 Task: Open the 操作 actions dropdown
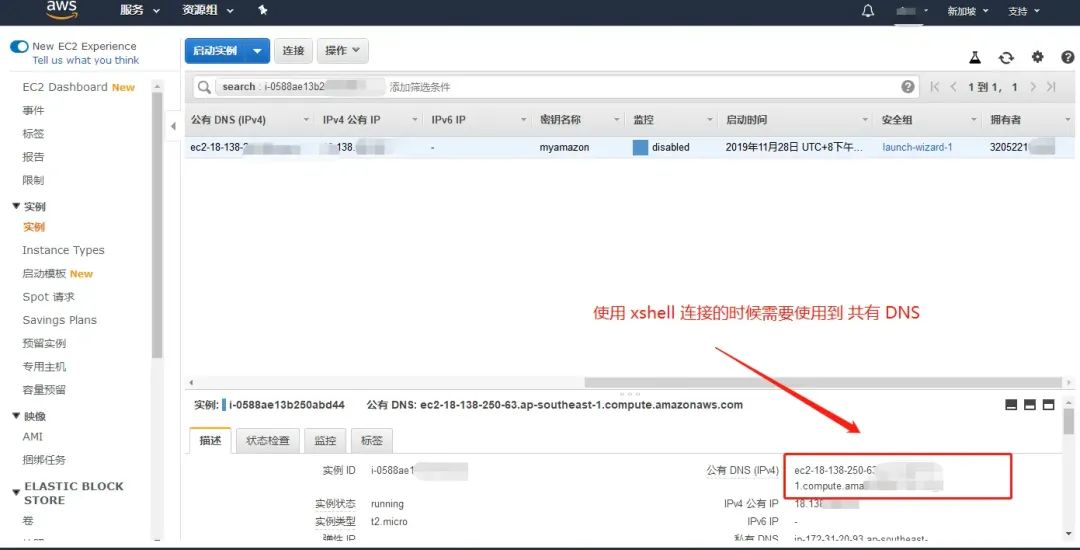click(x=342, y=51)
